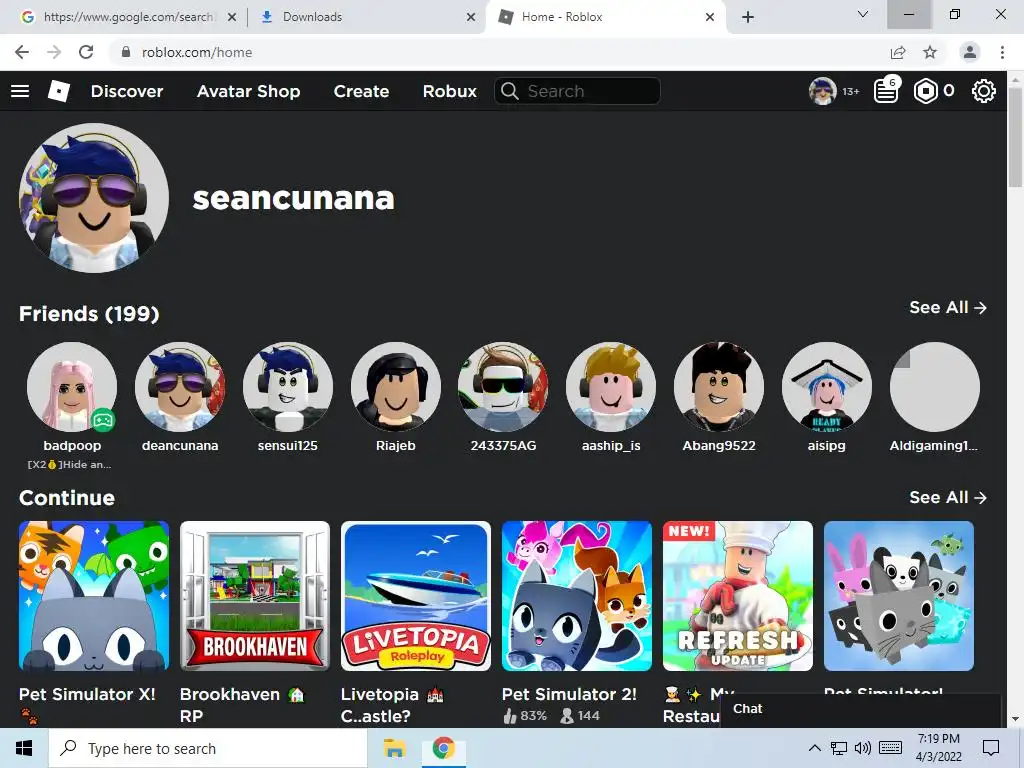Viewport: 1024px width, 768px height.
Task: Click See All for Continue
Action: pyautogui.click(x=948, y=498)
